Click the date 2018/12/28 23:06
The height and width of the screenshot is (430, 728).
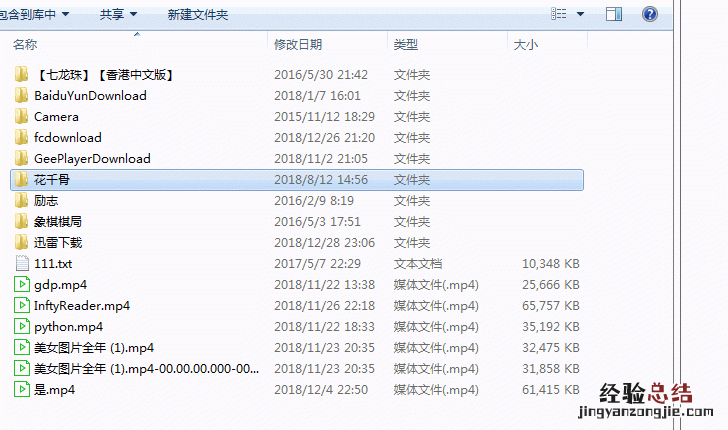coord(325,243)
